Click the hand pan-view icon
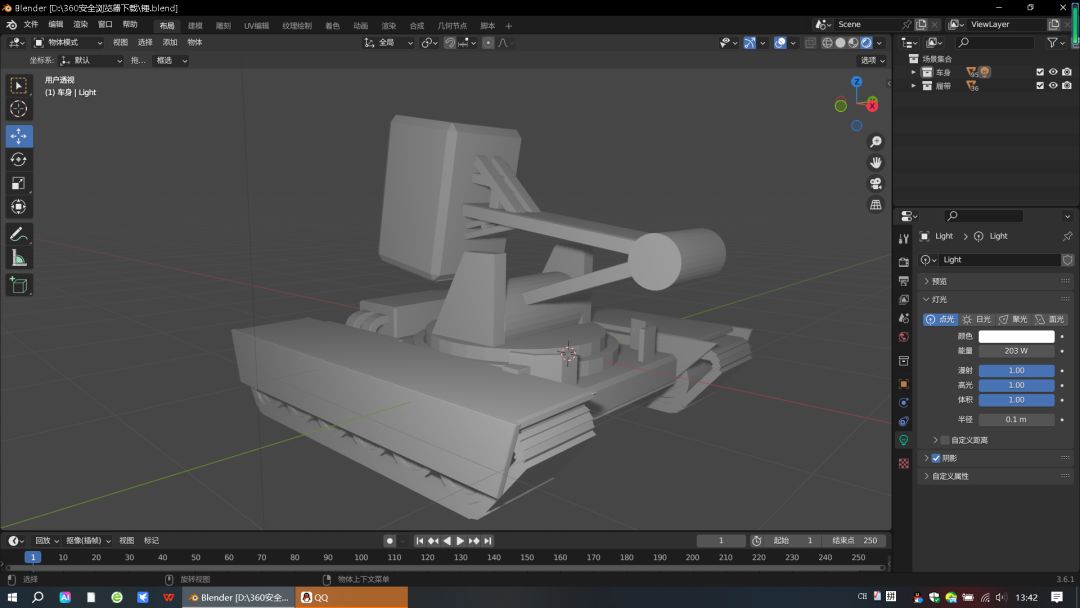This screenshot has width=1080, height=608. 875,163
